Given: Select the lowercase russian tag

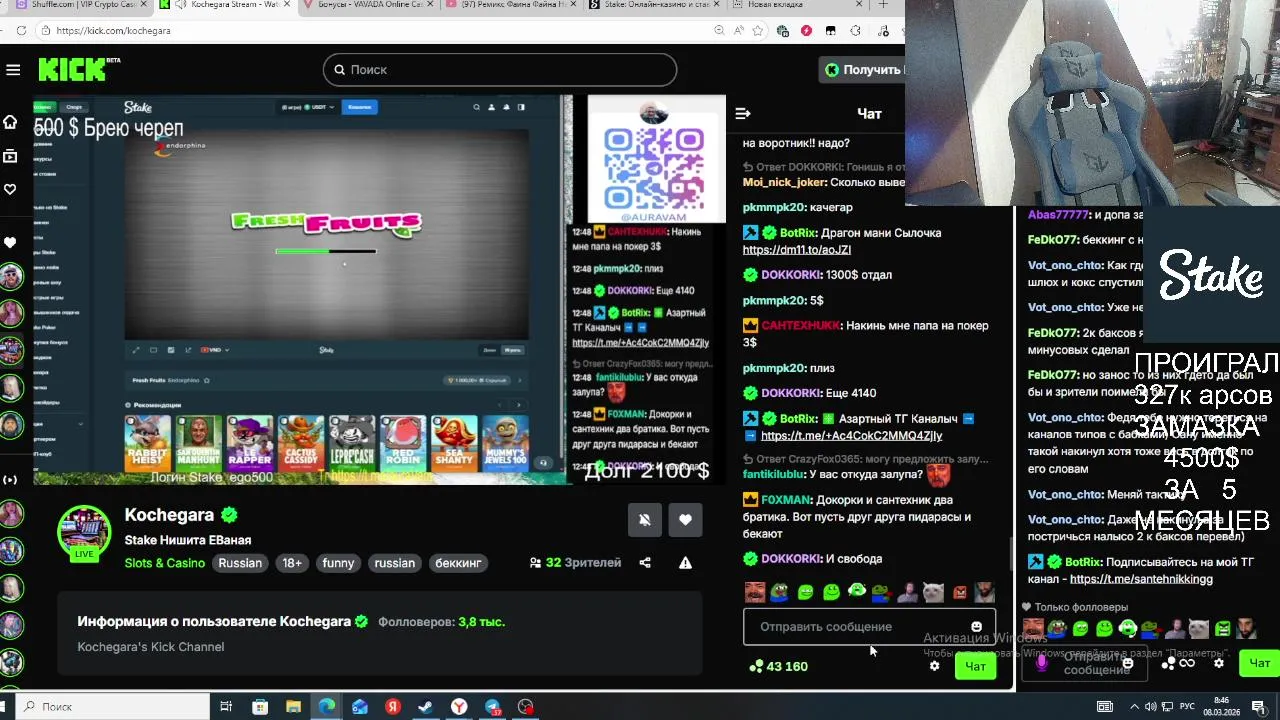Looking at the screenshot, I should coord(394,563).
